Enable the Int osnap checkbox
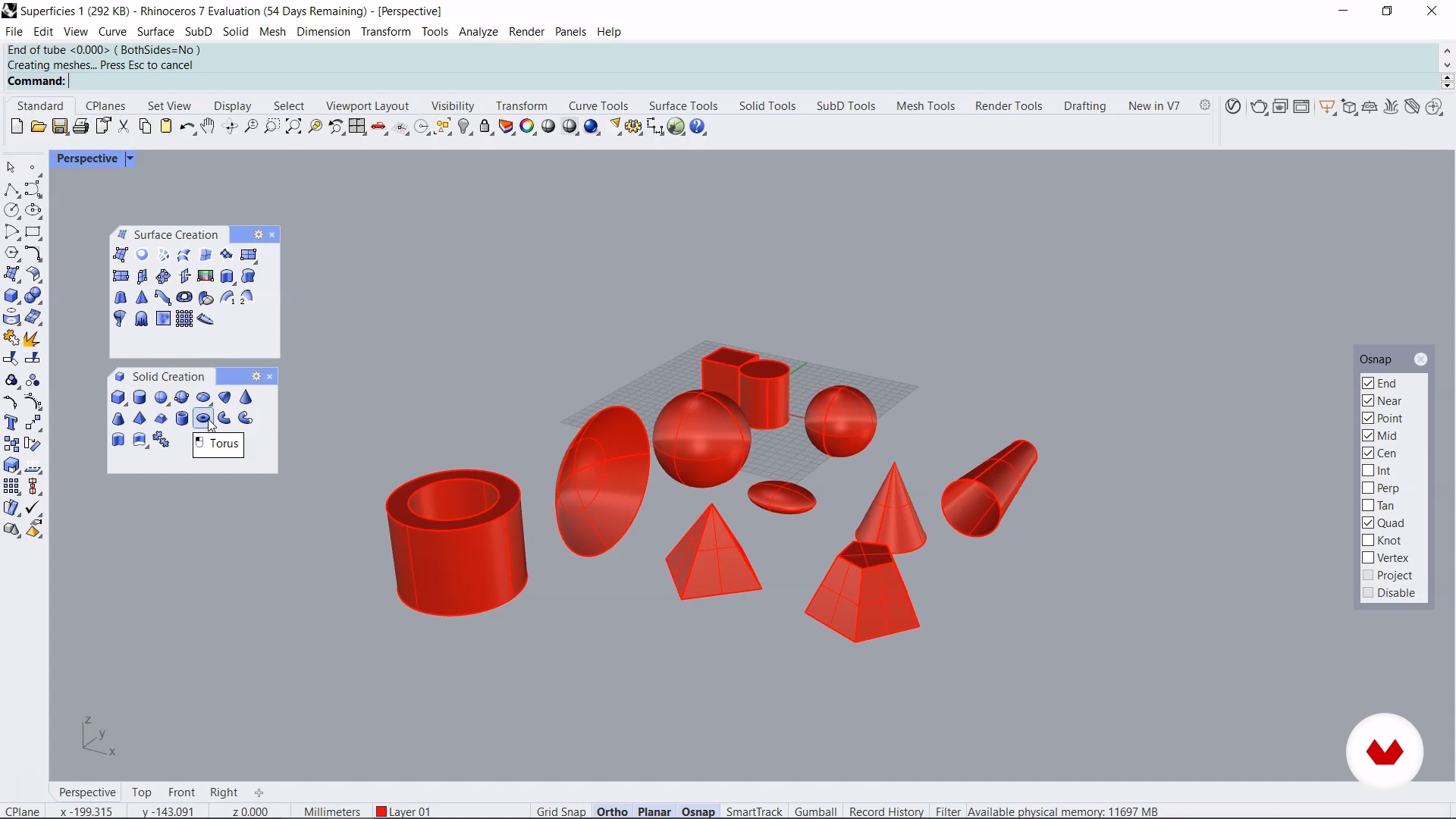The width and height of the screenshot is (1456, 819). point(1368,470)
